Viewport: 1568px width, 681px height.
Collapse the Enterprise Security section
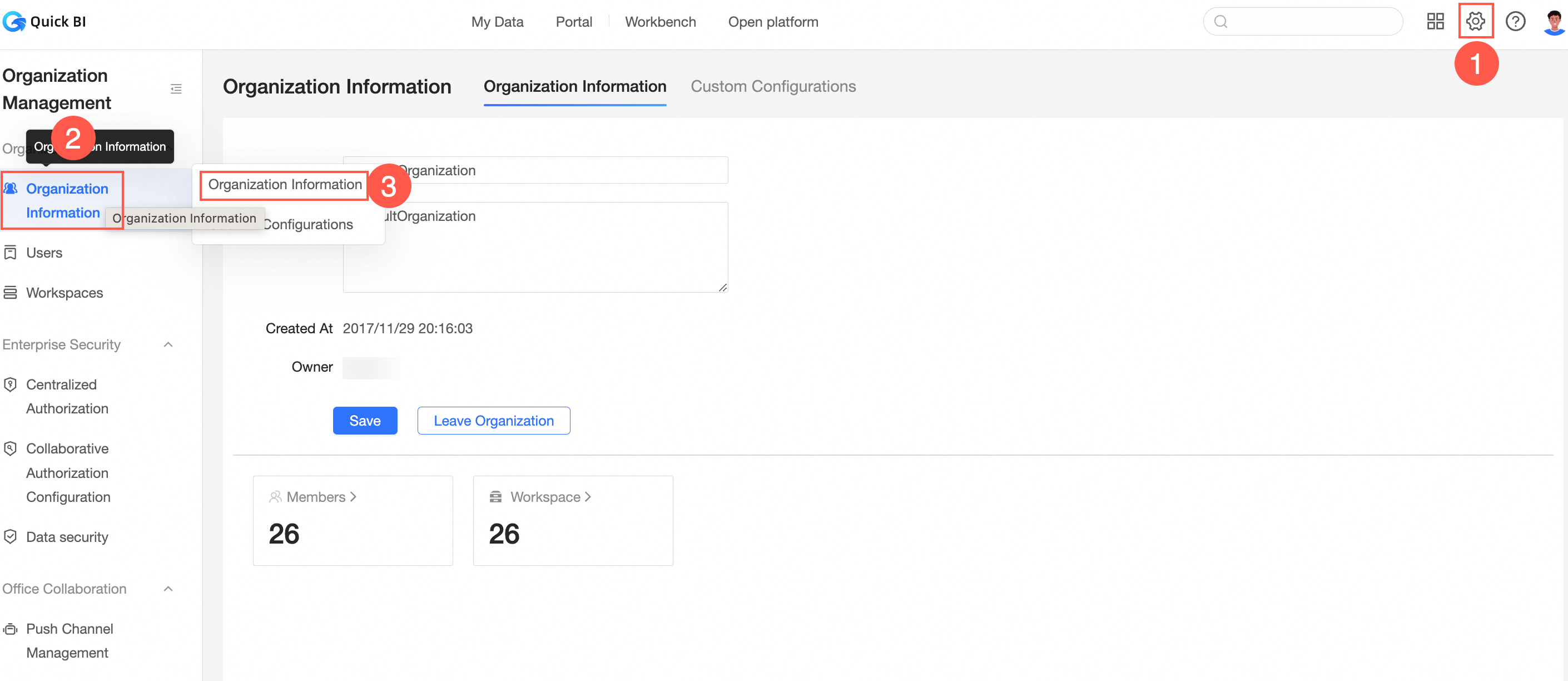click(168, 345)
